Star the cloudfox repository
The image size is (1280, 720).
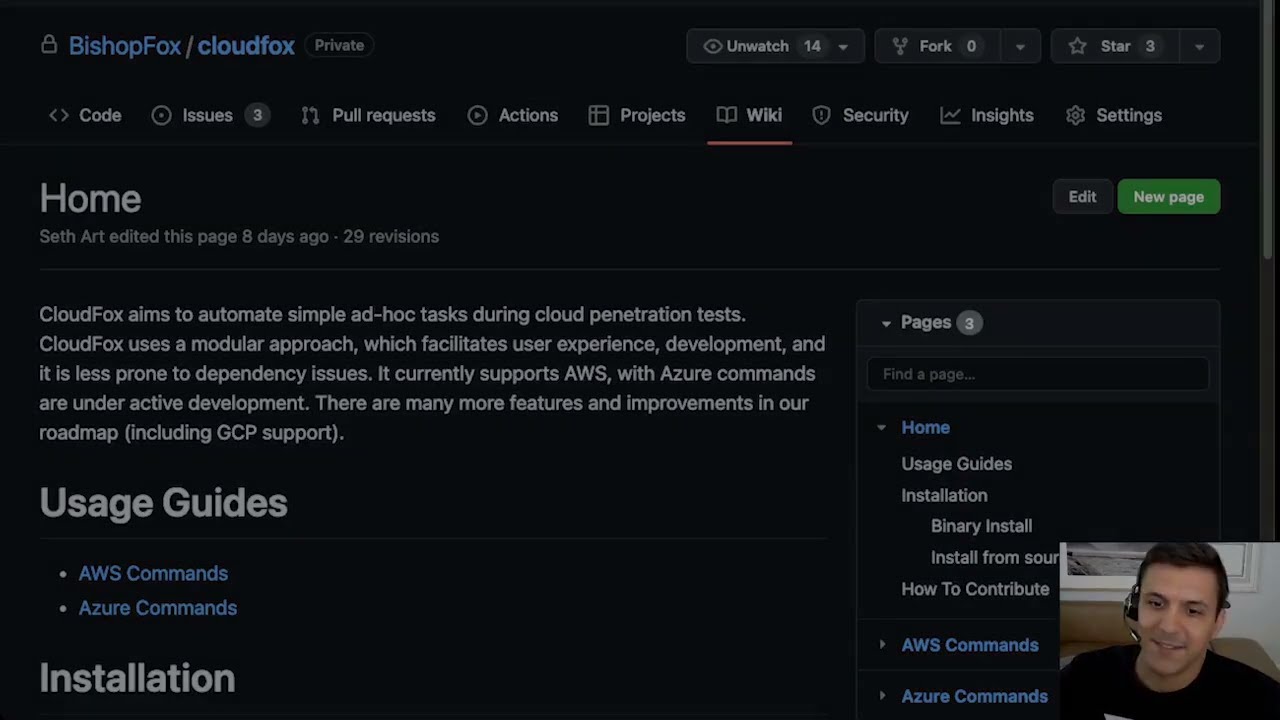[1103, 46]
